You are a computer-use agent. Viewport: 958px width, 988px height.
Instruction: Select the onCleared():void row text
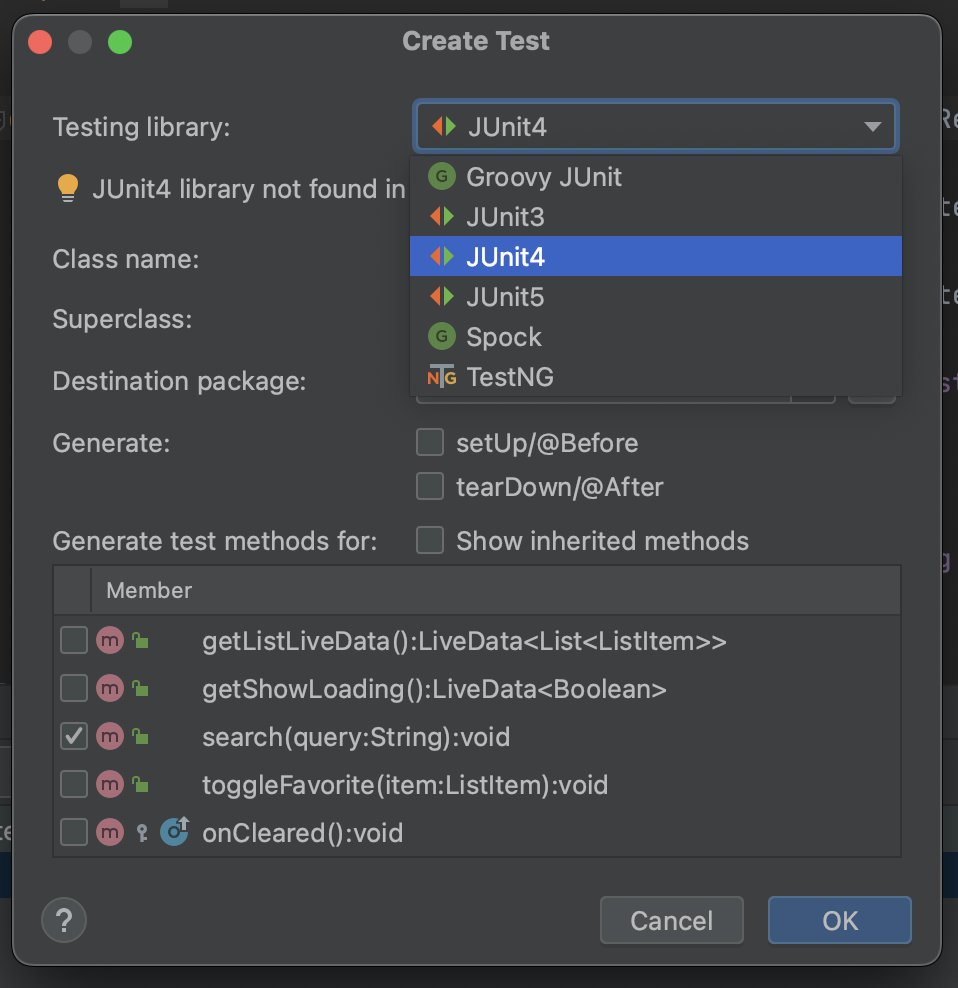click(x=303, y=833)
